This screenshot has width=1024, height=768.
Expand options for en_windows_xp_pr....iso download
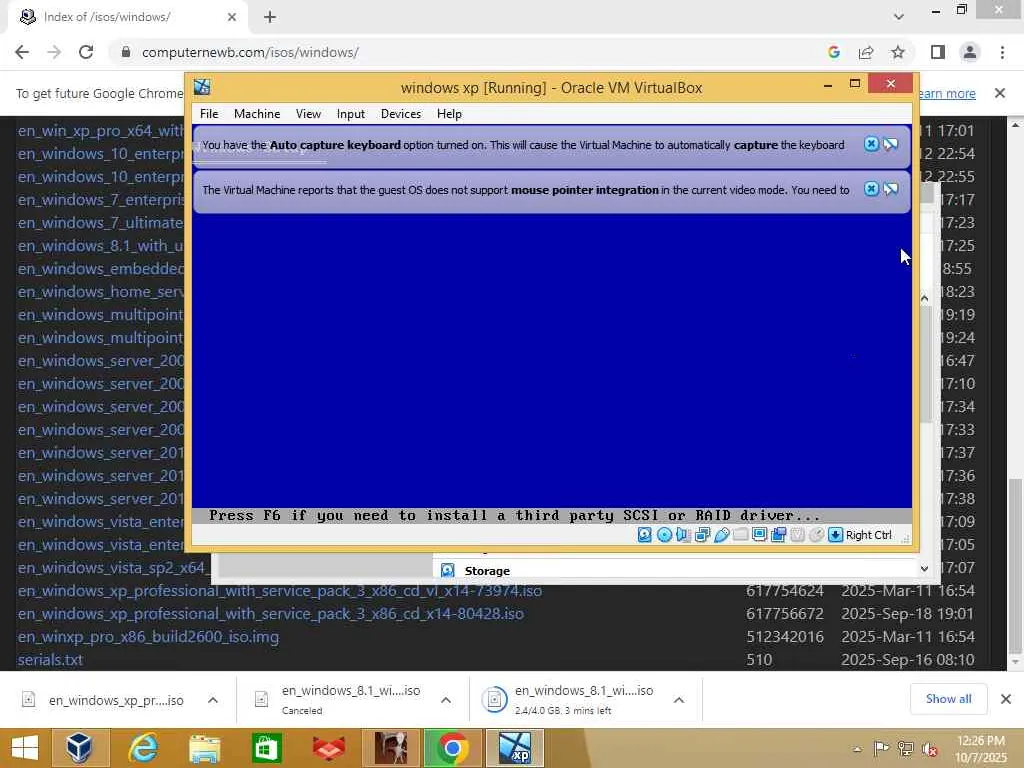coord(213,700)
